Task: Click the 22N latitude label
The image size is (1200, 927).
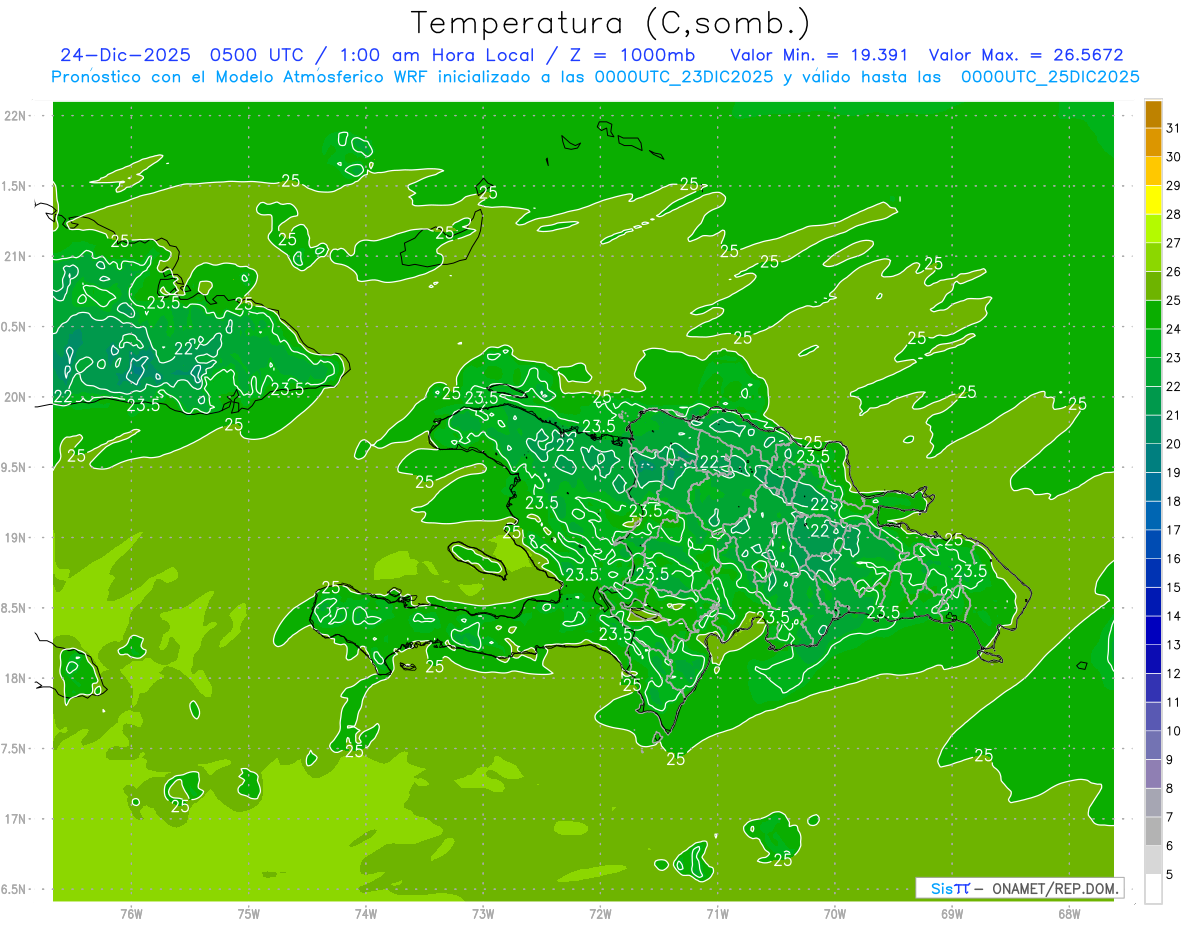Action: click(x=17, y=116)
